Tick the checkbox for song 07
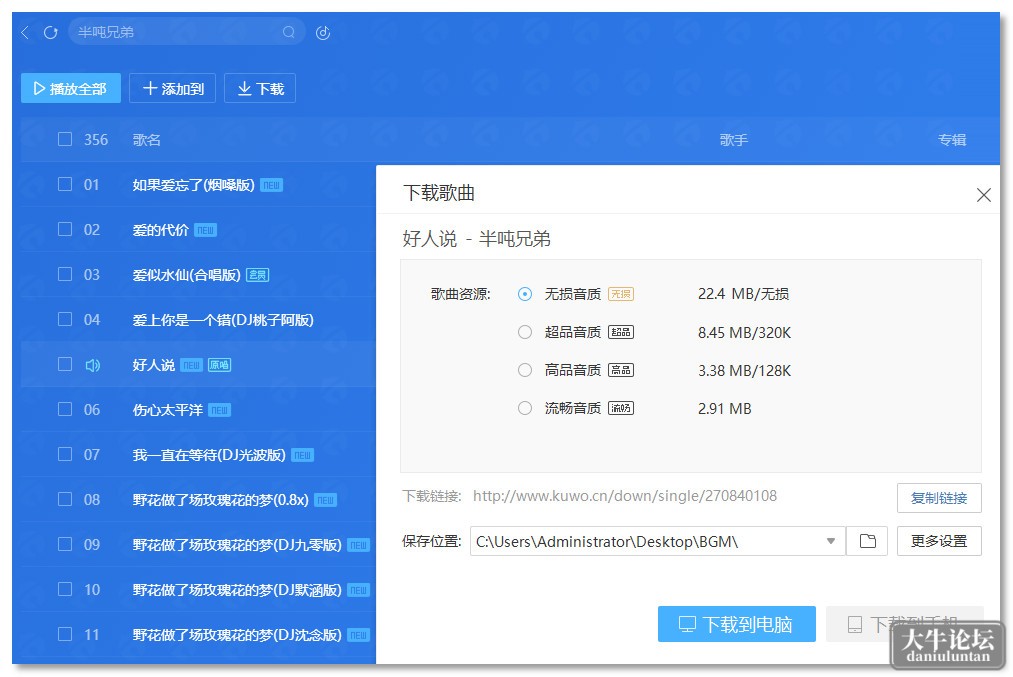Image resolution: width=1013 pixels, height=677 pixels. pos(65,454)
